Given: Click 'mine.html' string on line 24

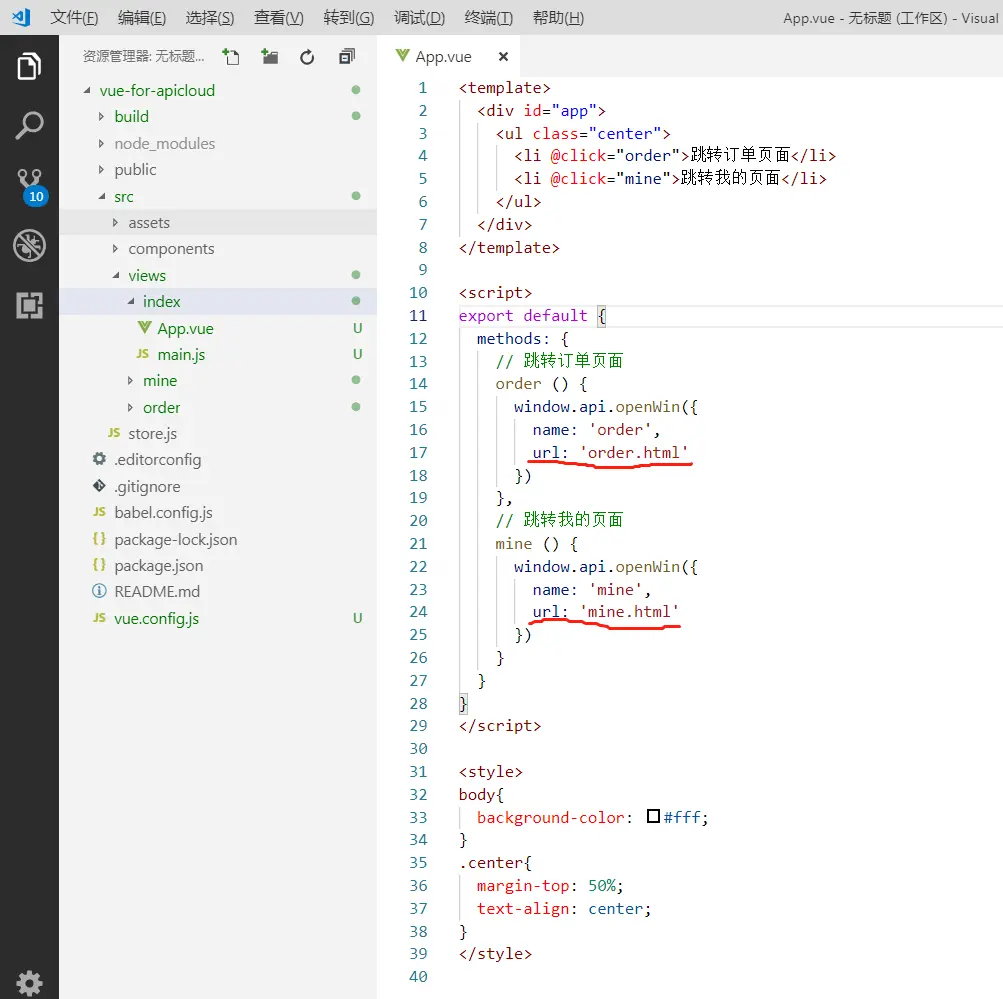Looking at the screenshot, I should click(x=629, y=611).
